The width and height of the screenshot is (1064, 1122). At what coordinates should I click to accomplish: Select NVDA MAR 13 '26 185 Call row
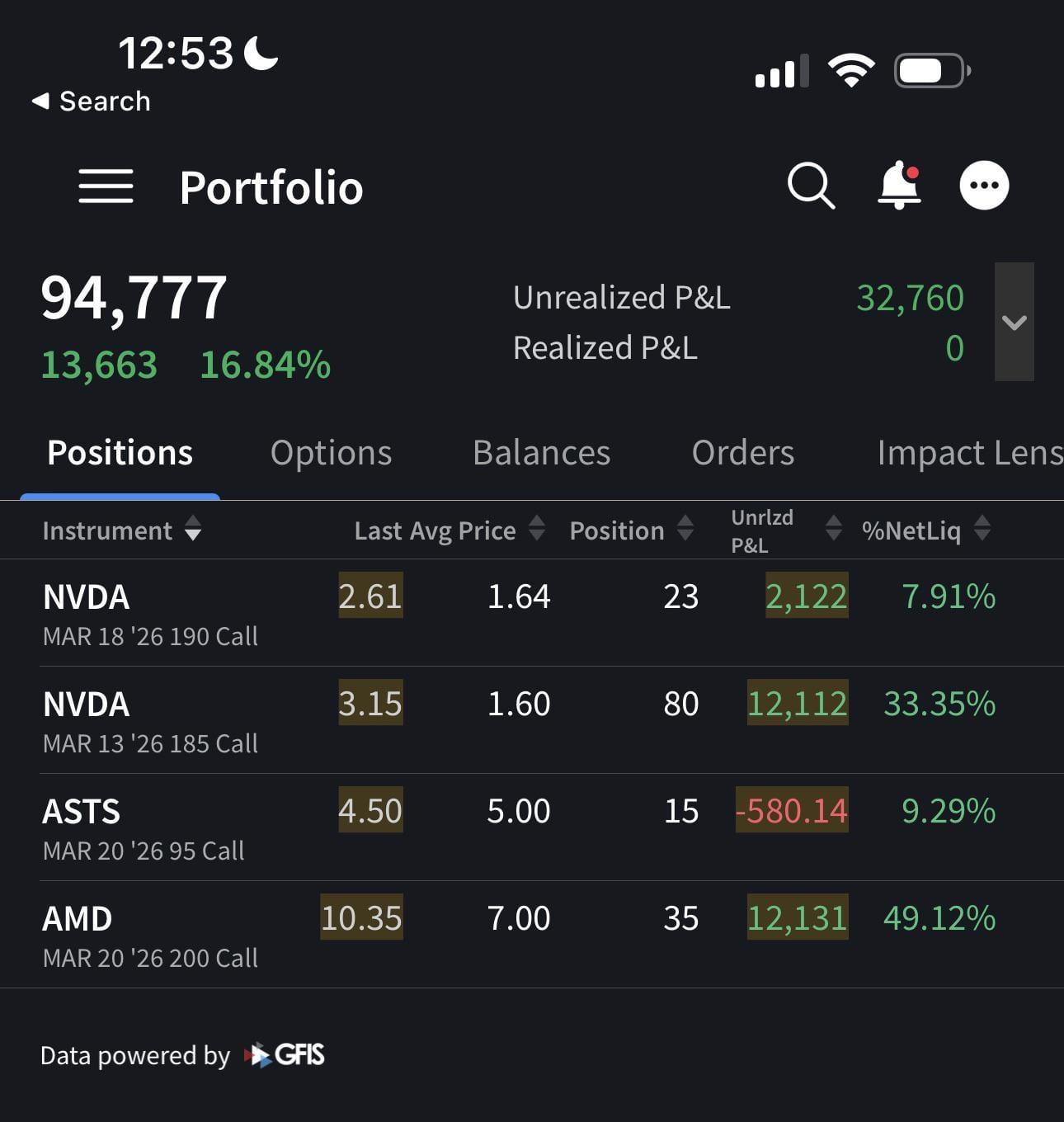click(150, 720)
